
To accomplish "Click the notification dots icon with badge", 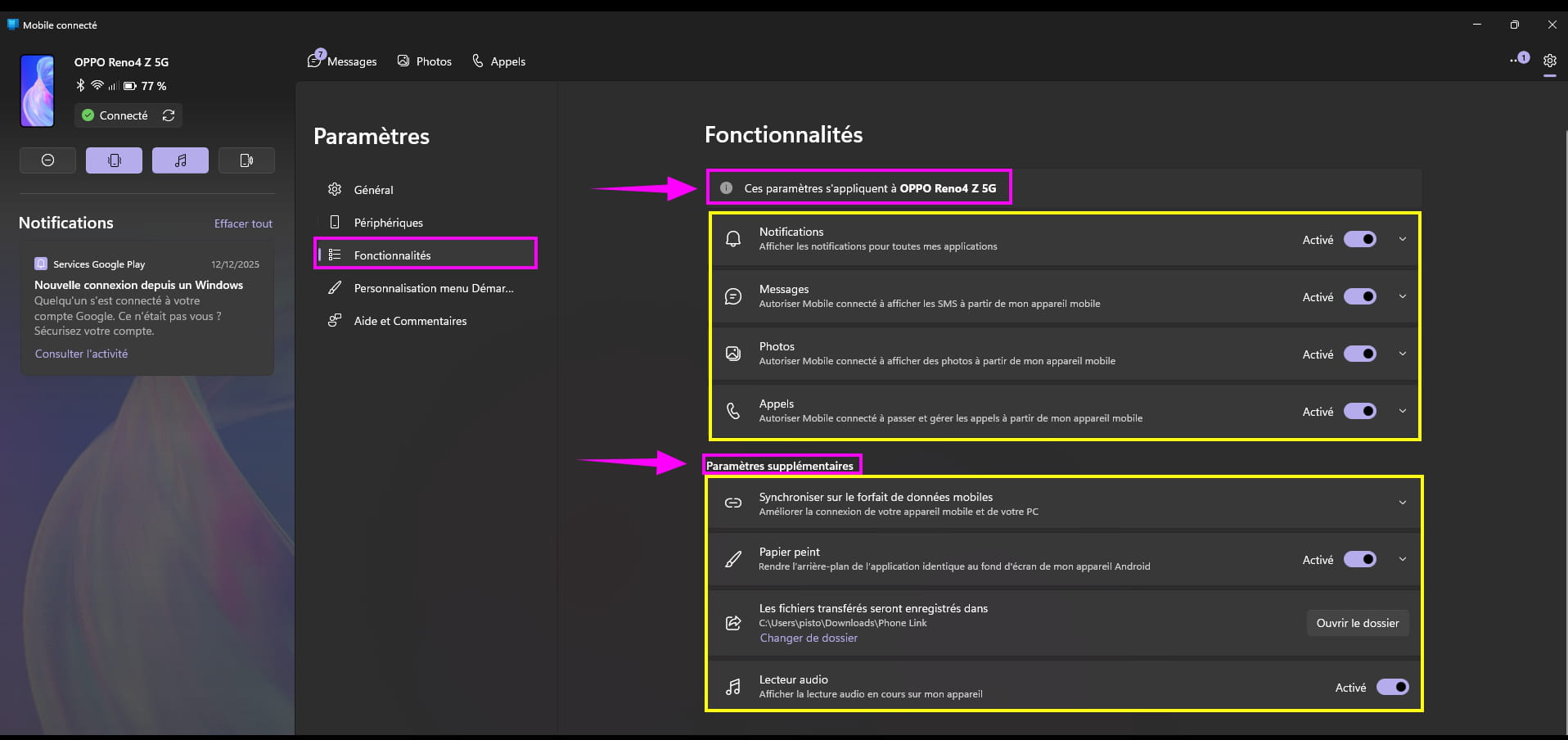I will tap(1519, 59).
